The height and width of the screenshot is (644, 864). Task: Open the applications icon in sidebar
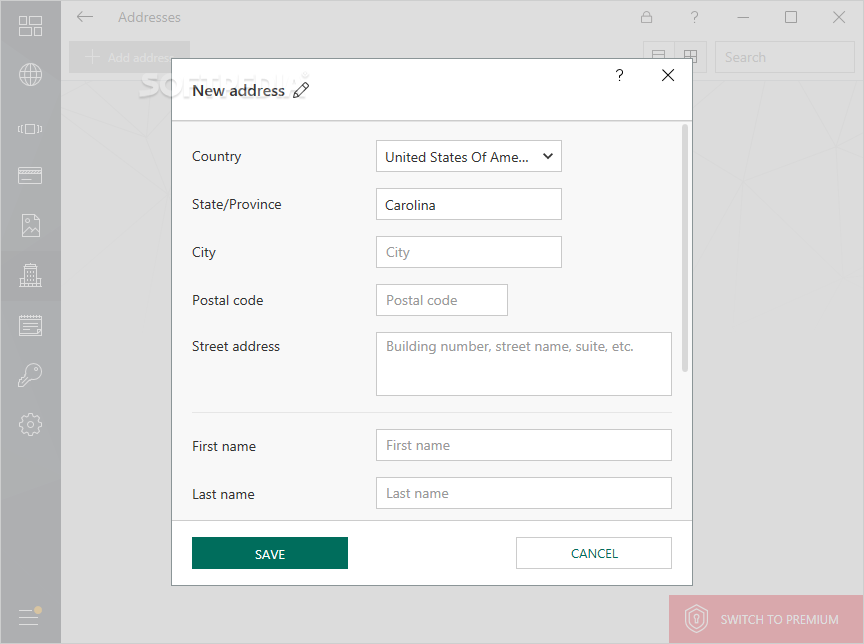tap(30, 129)
